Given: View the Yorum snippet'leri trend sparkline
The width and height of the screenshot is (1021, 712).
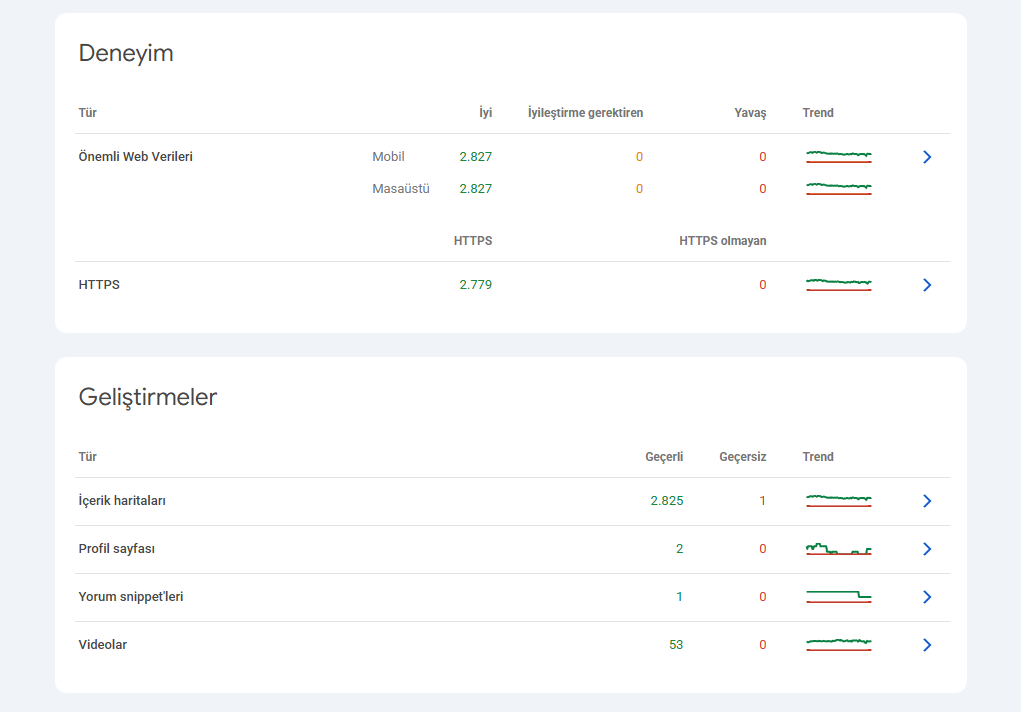Looking at the screenshot, I should click(839, 597).
